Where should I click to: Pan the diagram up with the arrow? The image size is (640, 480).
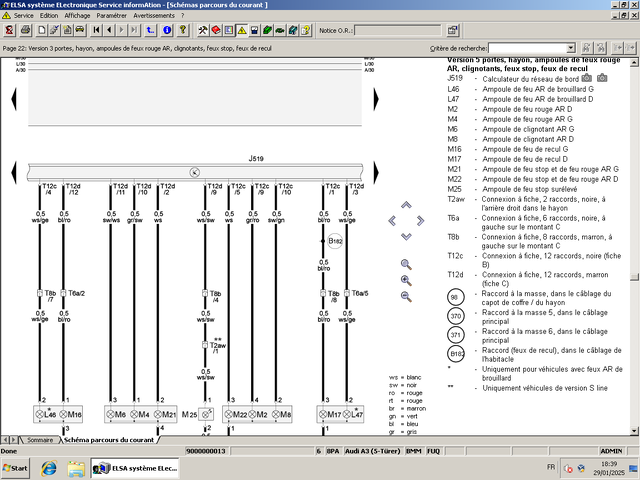(x=406, y=205)
